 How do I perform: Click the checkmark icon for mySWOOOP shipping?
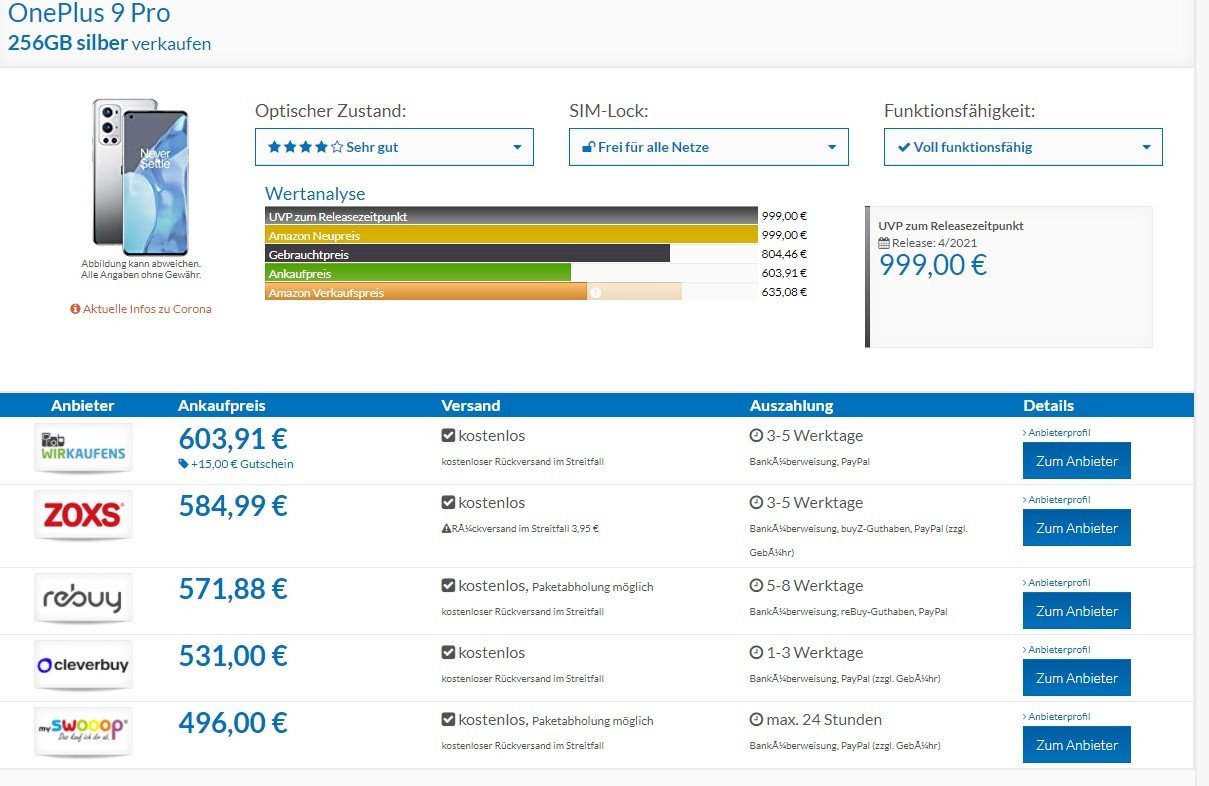(x=448, y=720)
